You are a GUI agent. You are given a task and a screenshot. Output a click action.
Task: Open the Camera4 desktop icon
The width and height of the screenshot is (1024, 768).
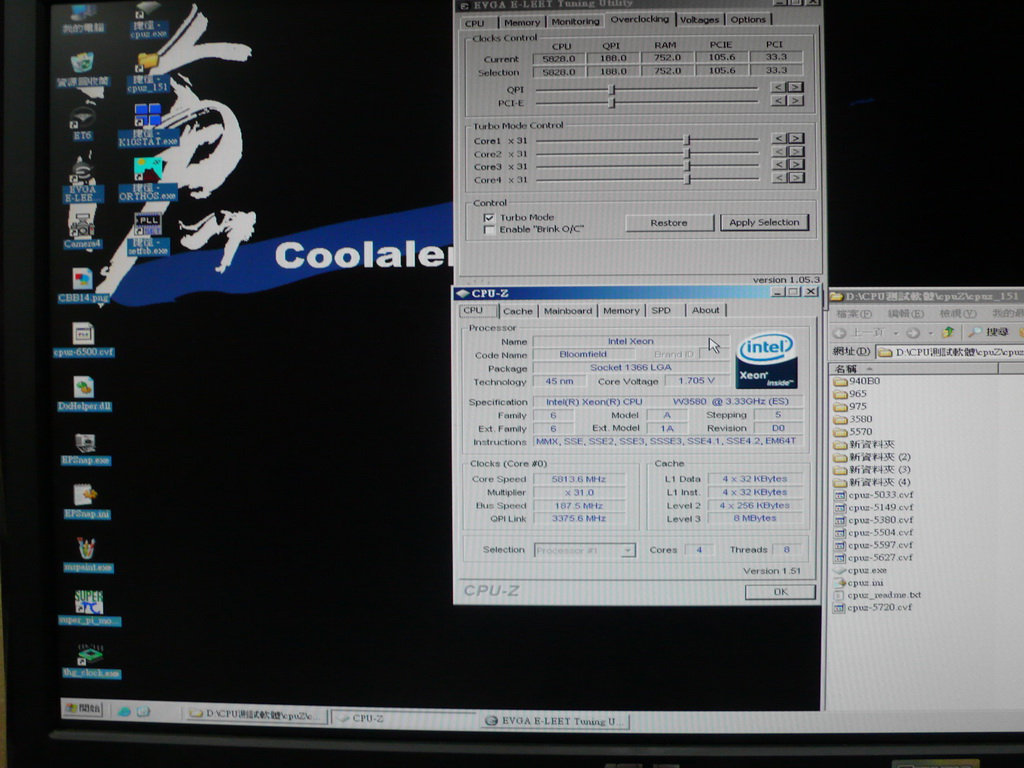(x=82, y=231)
